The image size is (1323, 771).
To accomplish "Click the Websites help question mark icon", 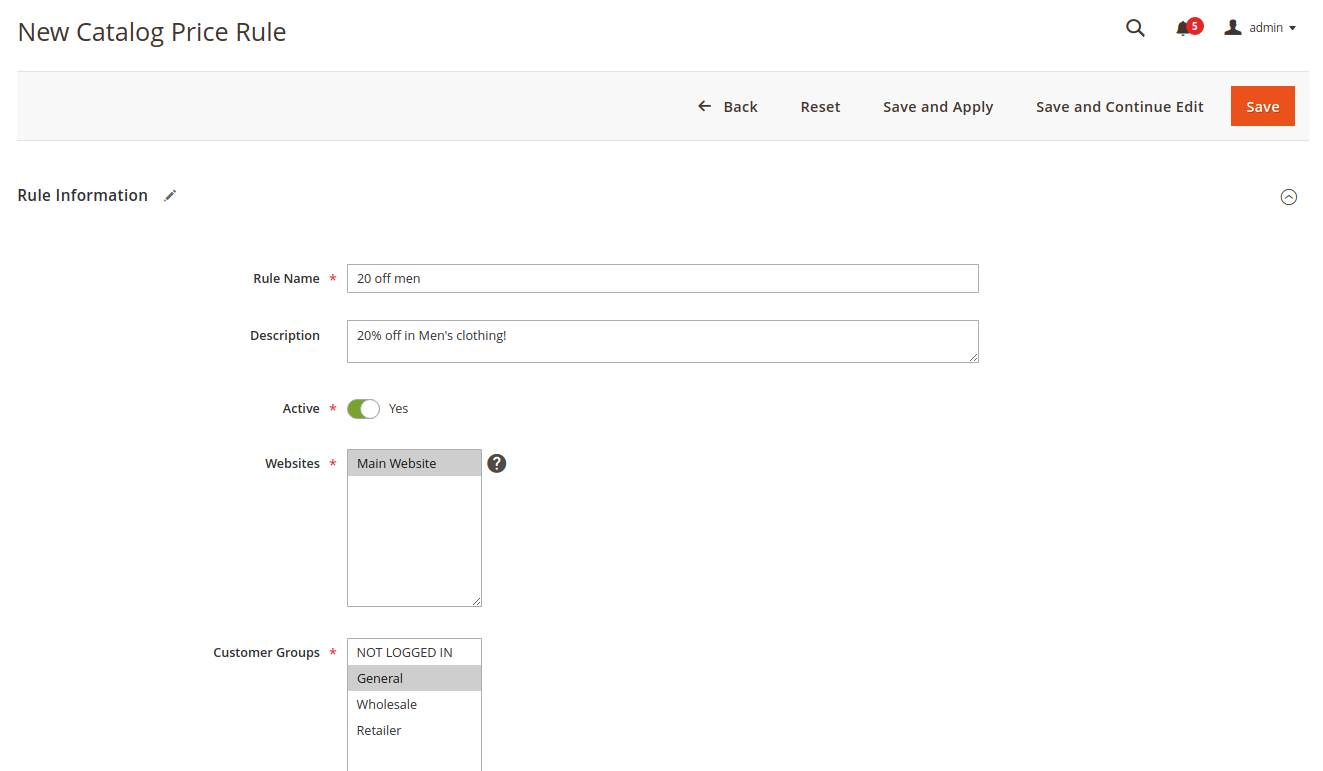I will (x=497, y=463).
